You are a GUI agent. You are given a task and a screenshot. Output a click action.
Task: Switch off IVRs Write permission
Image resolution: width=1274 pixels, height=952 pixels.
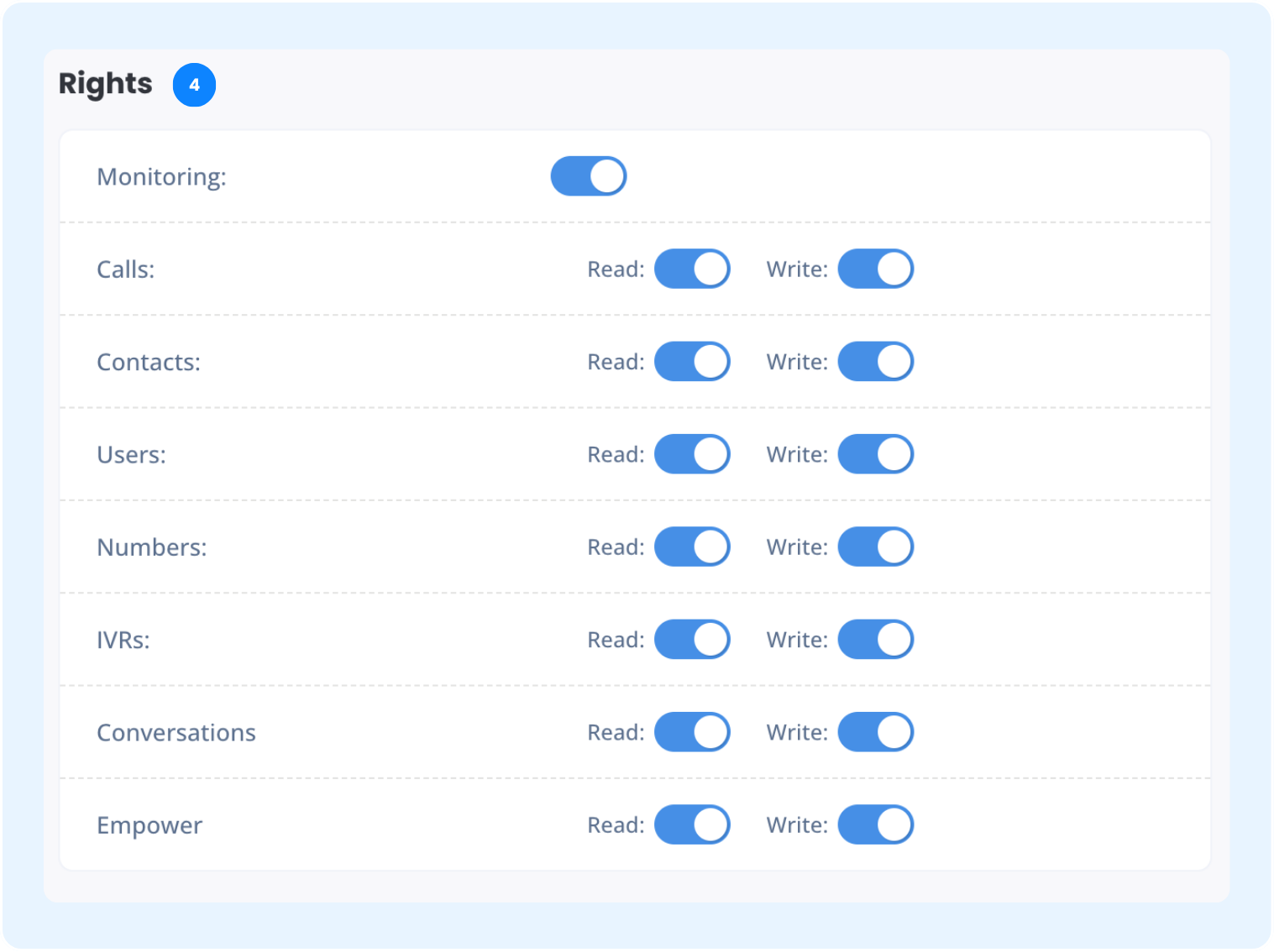click(875, 640)
